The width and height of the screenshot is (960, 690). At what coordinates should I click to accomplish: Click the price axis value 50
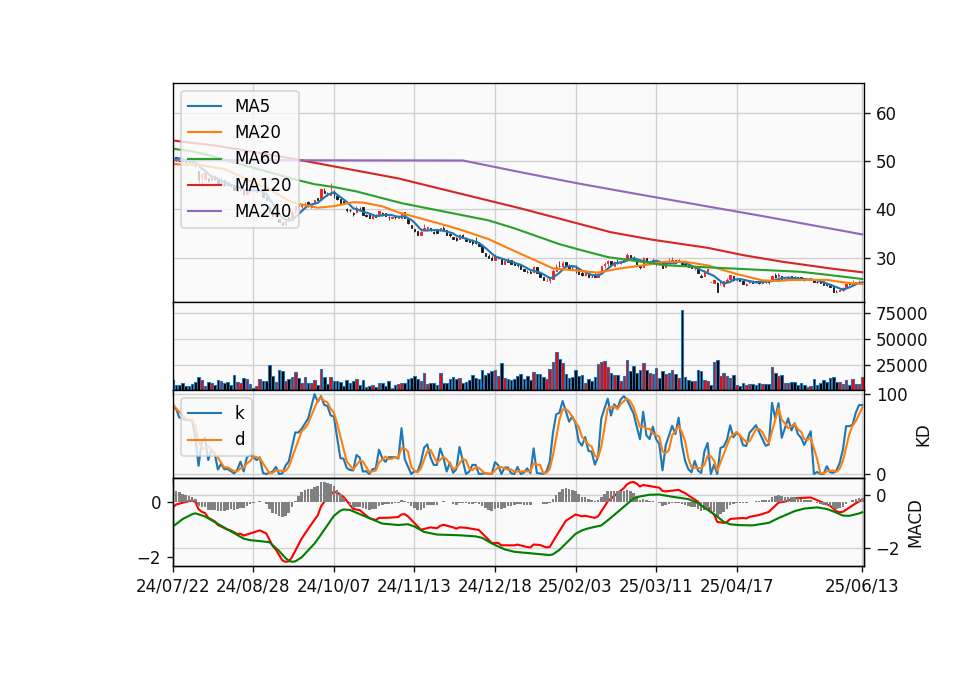pos(886,162)
